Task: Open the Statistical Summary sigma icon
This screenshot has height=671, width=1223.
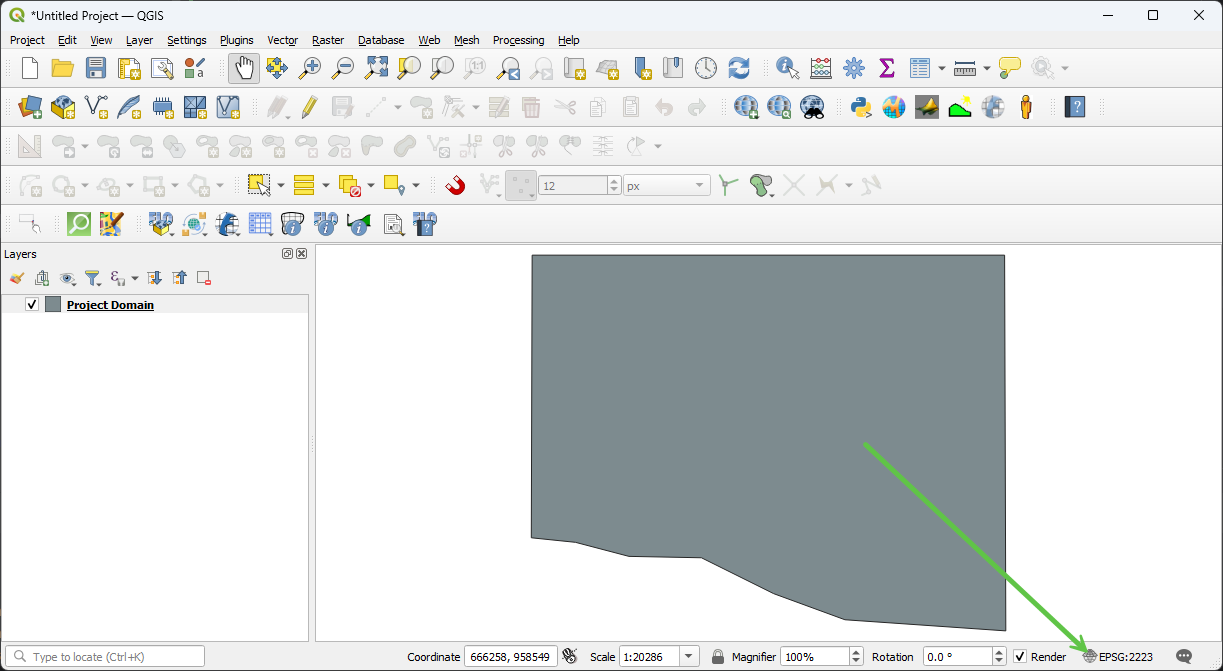Action: click(886, 68)
